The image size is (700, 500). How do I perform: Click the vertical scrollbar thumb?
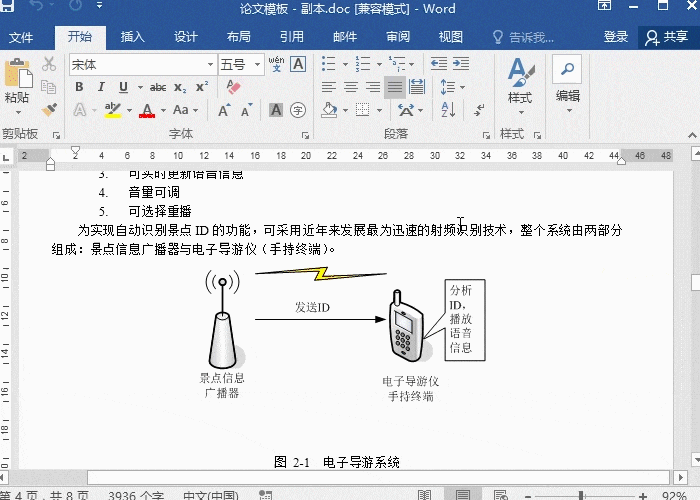pyautogui.click(x=696, y=283)
